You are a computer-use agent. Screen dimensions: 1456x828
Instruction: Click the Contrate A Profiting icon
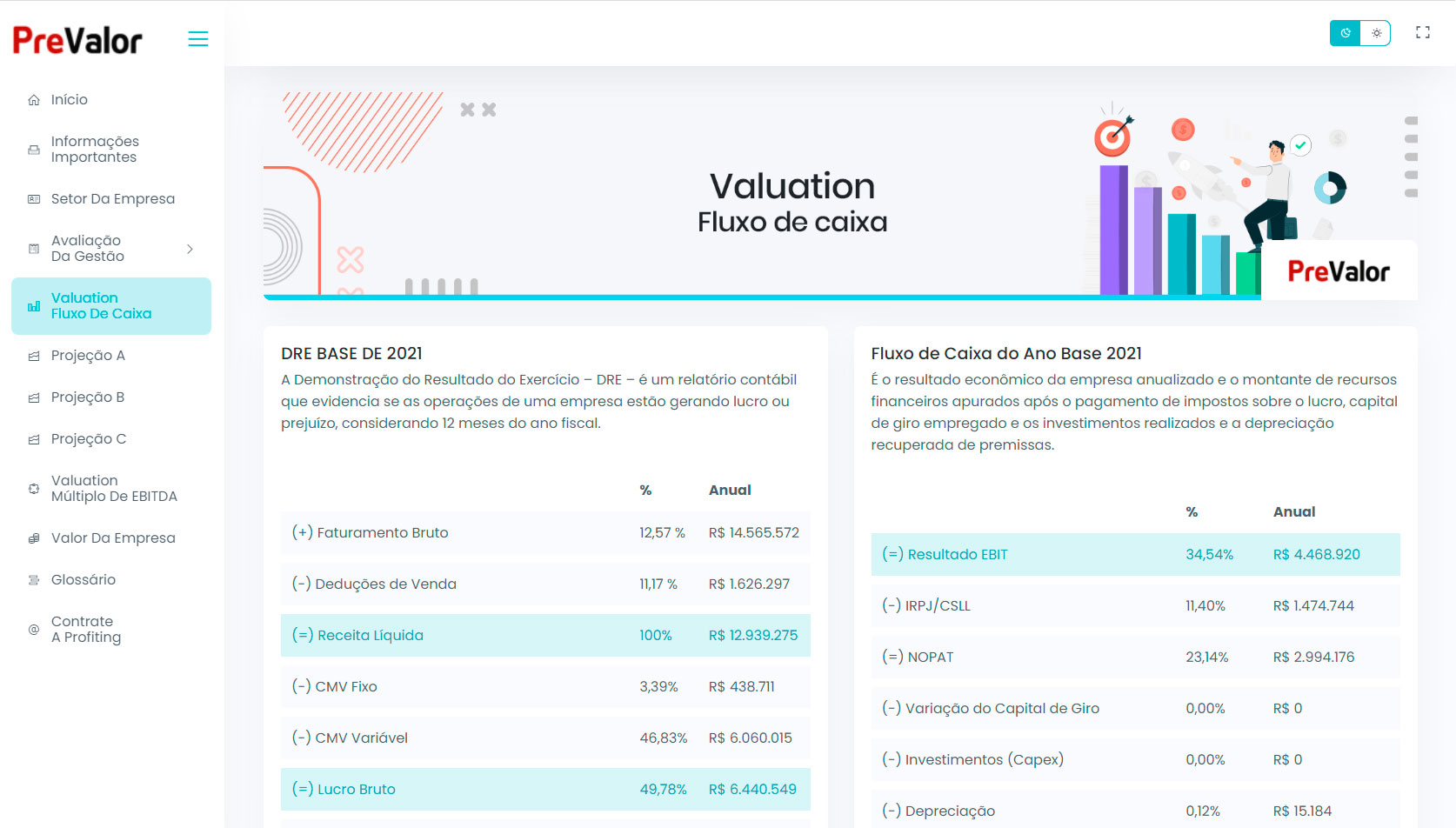coord(34,630)
